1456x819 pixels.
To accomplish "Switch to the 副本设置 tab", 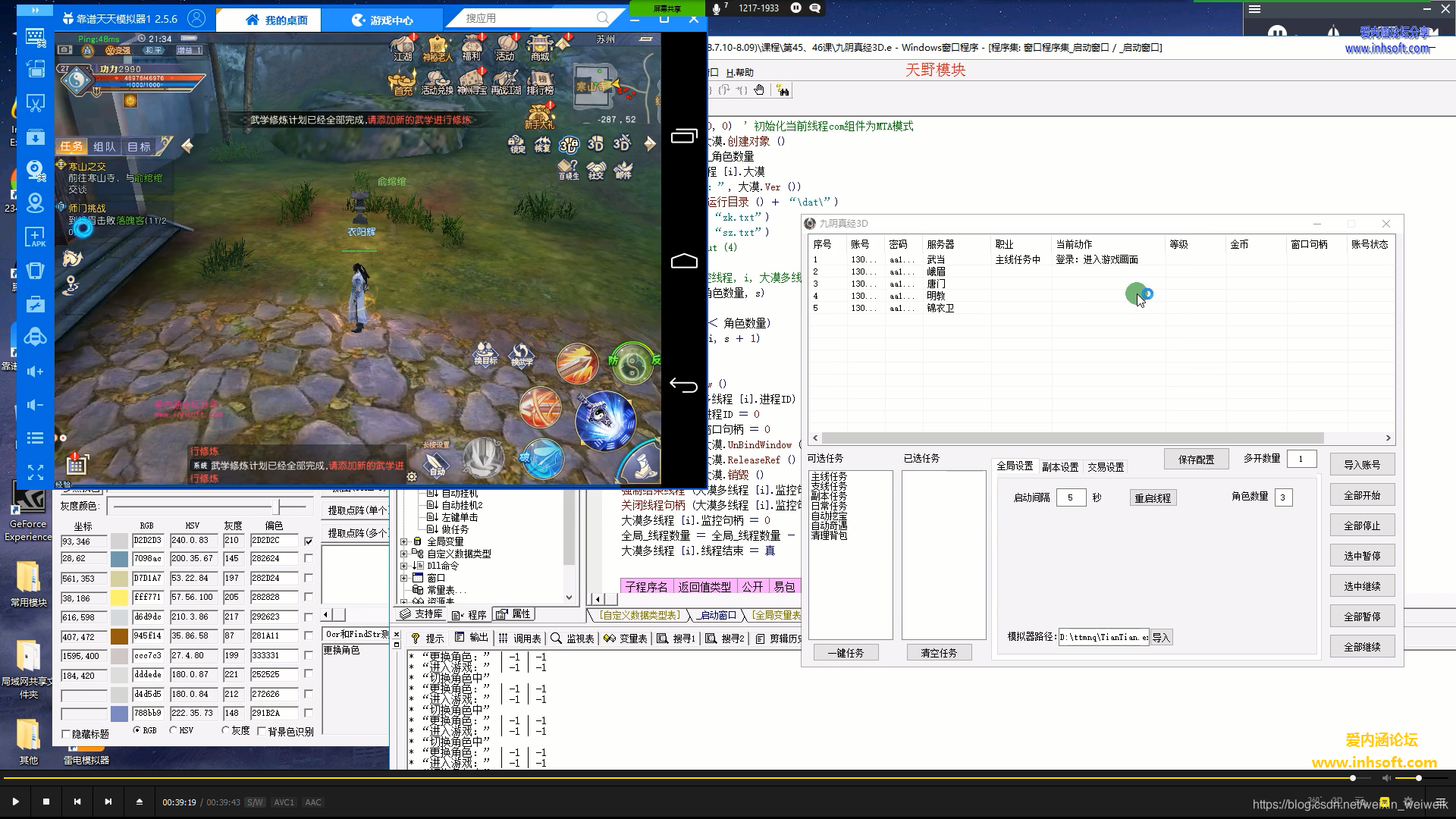I will click(1059, 467).
